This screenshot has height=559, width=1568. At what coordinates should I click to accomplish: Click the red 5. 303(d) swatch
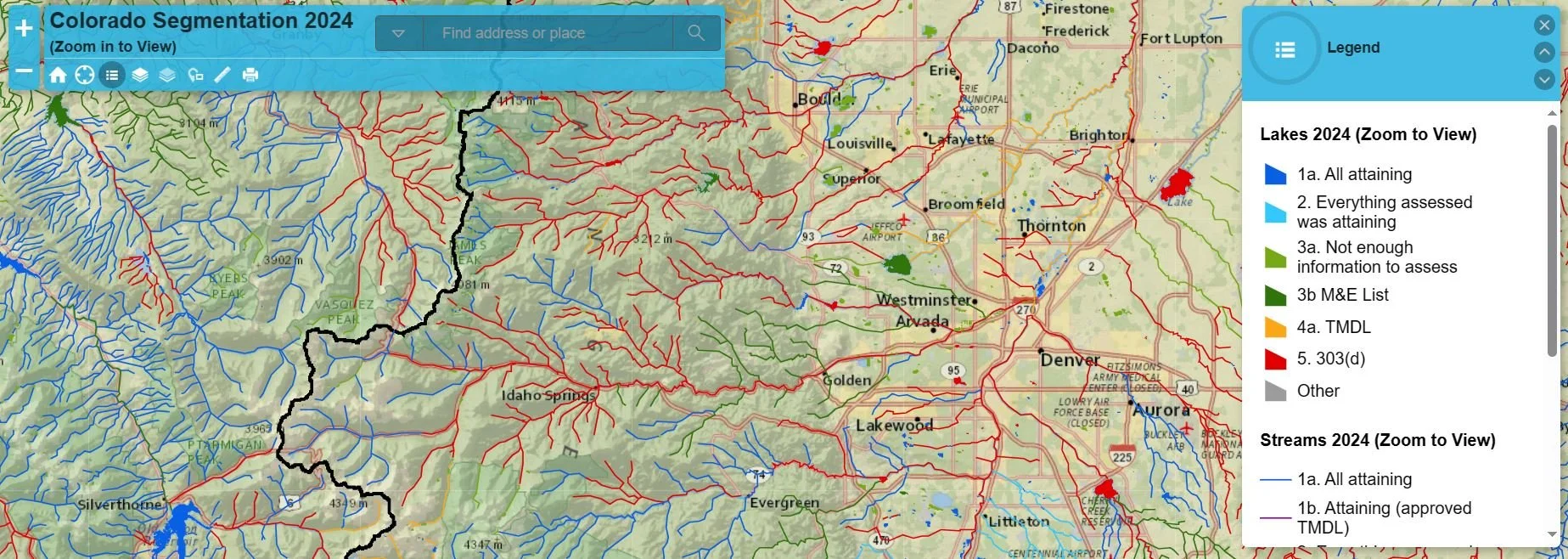point(1275,359)
